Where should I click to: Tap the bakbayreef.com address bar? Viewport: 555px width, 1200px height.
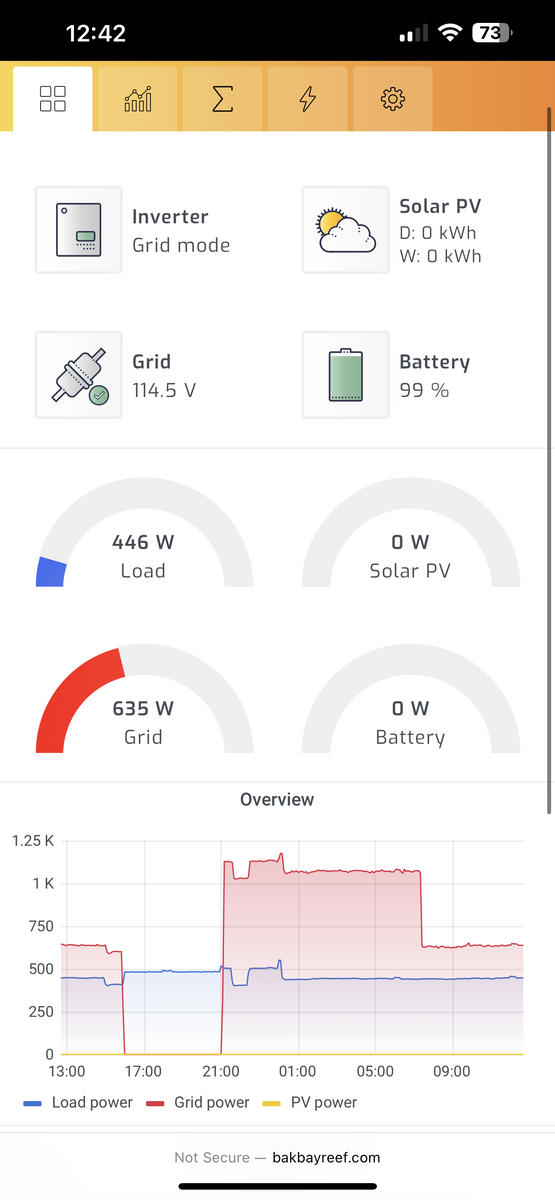(x=277, y=1157)
